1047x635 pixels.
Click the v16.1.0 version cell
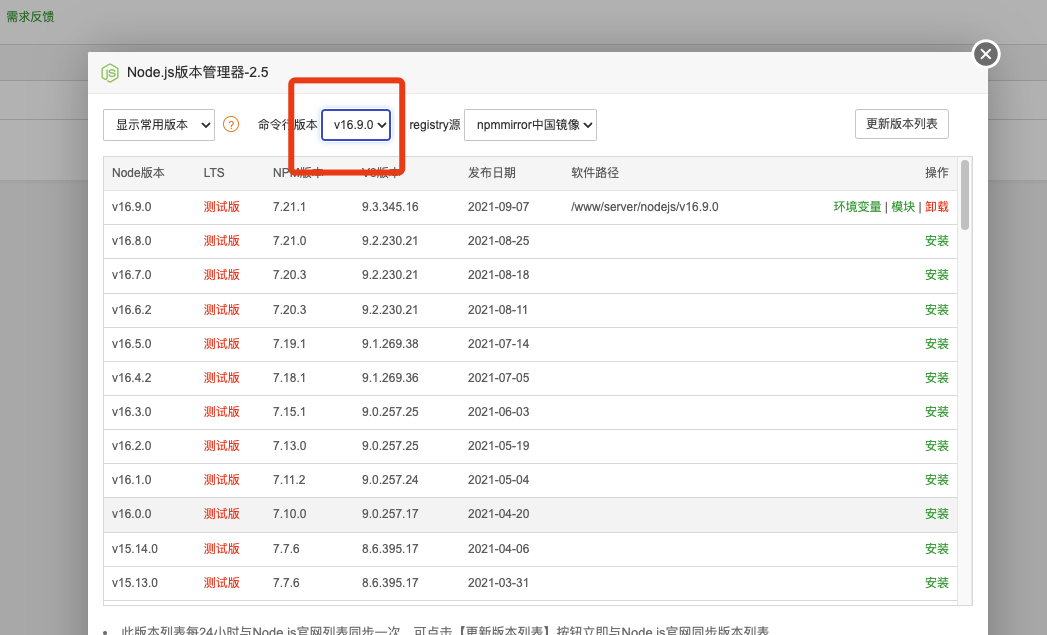pos(132,480)
